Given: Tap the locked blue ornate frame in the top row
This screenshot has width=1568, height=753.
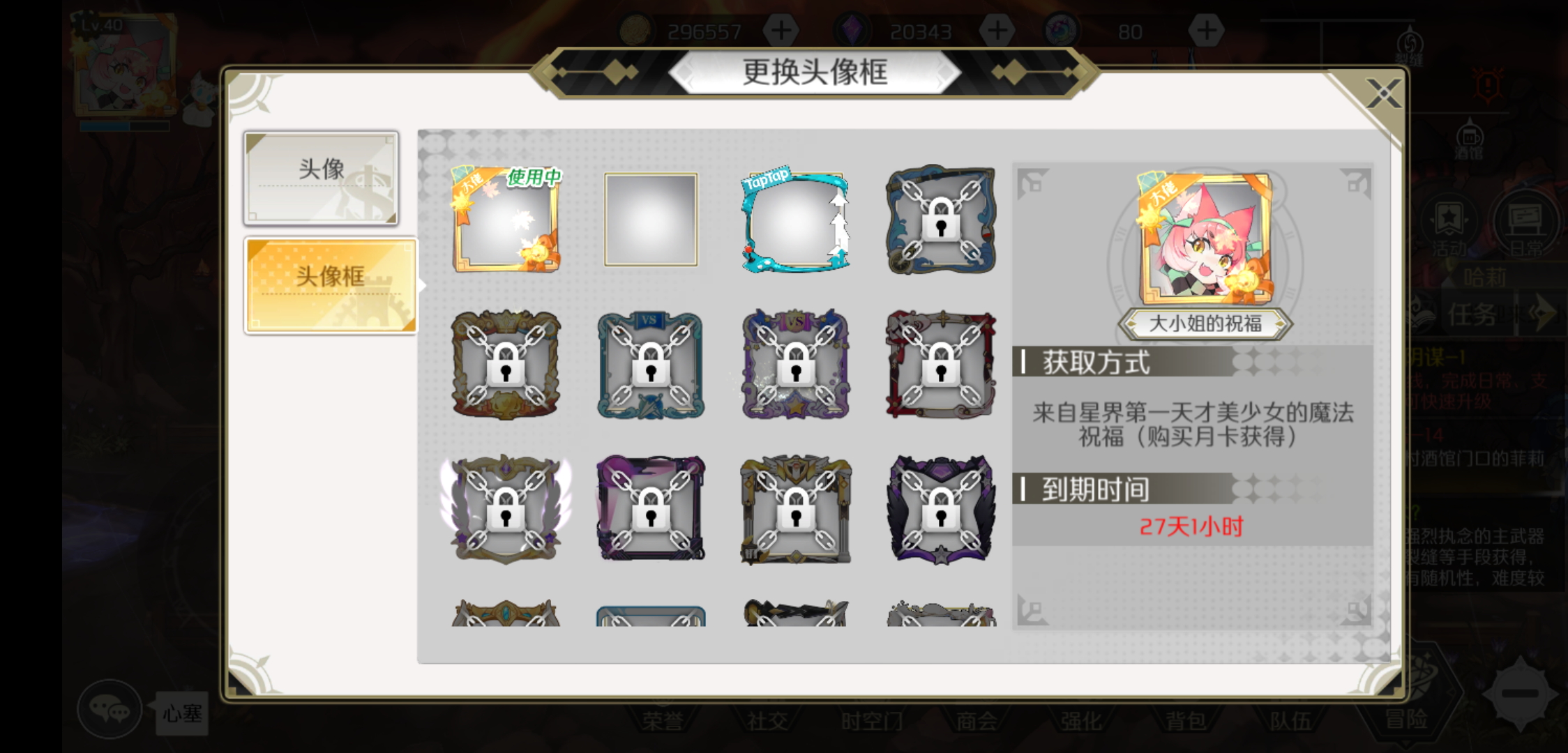Looking at the screenshot, I should [x=941, y=220].
